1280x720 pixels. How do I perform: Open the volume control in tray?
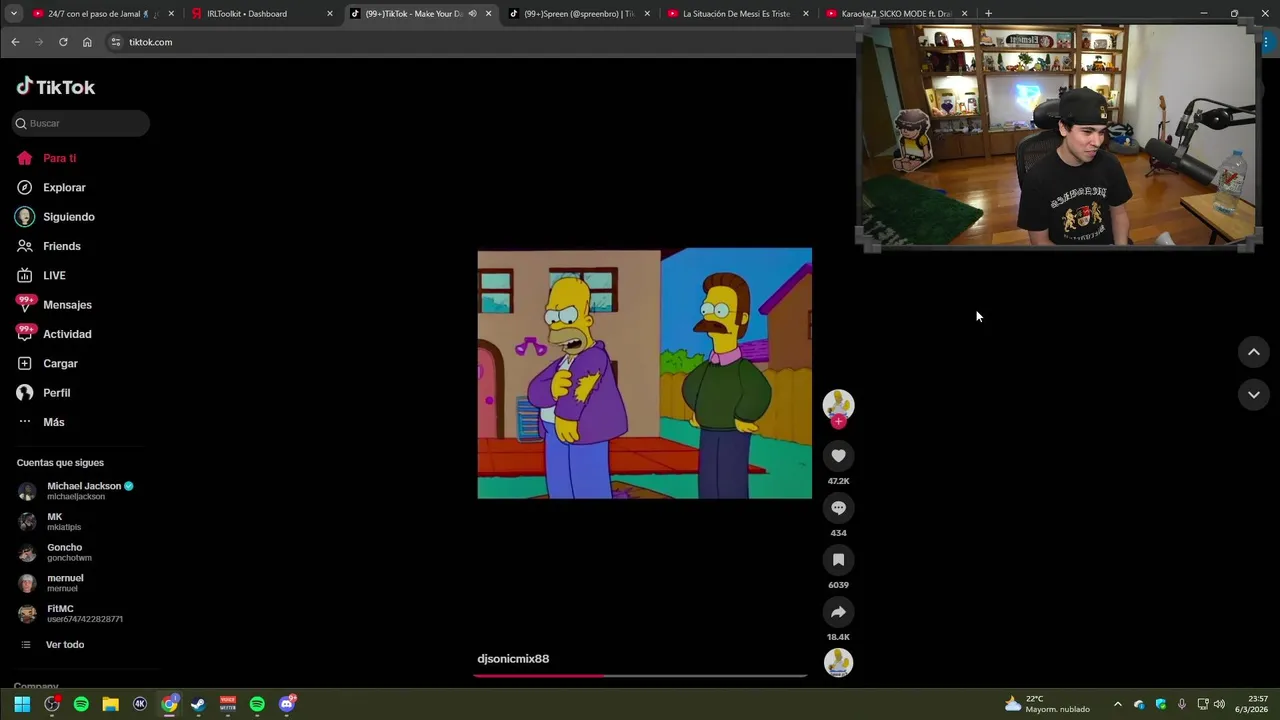pyautogui.click(x=1219, y=704)
